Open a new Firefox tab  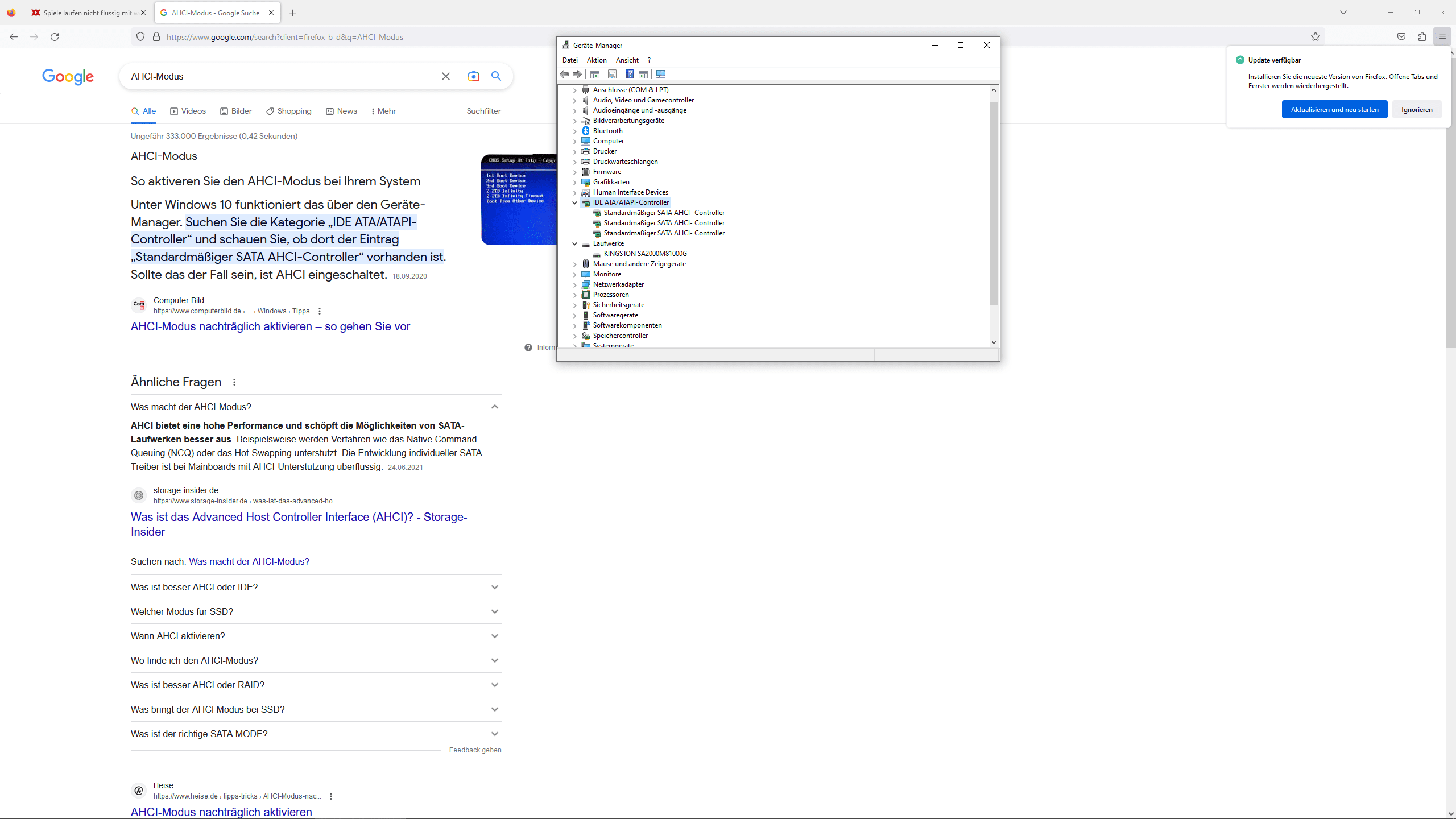[x=292, y=13]
